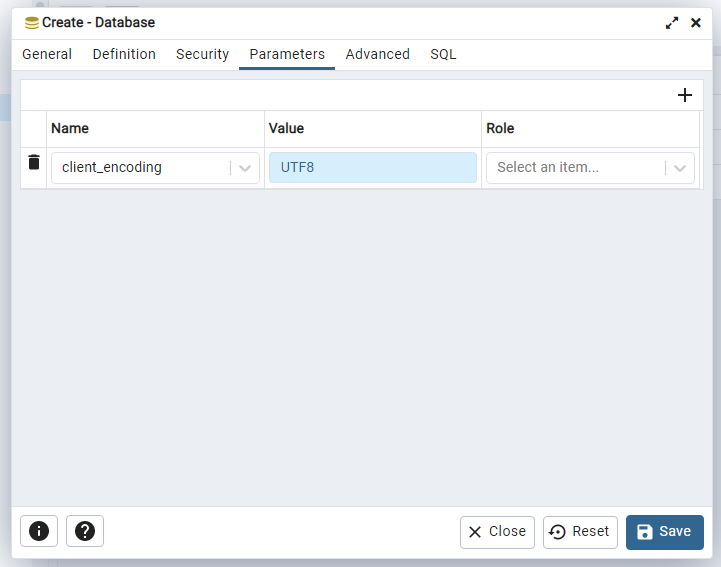Focus the Value field containing UTF8
The height and width of the screenshot is (567, 721).
coord(372,168)
